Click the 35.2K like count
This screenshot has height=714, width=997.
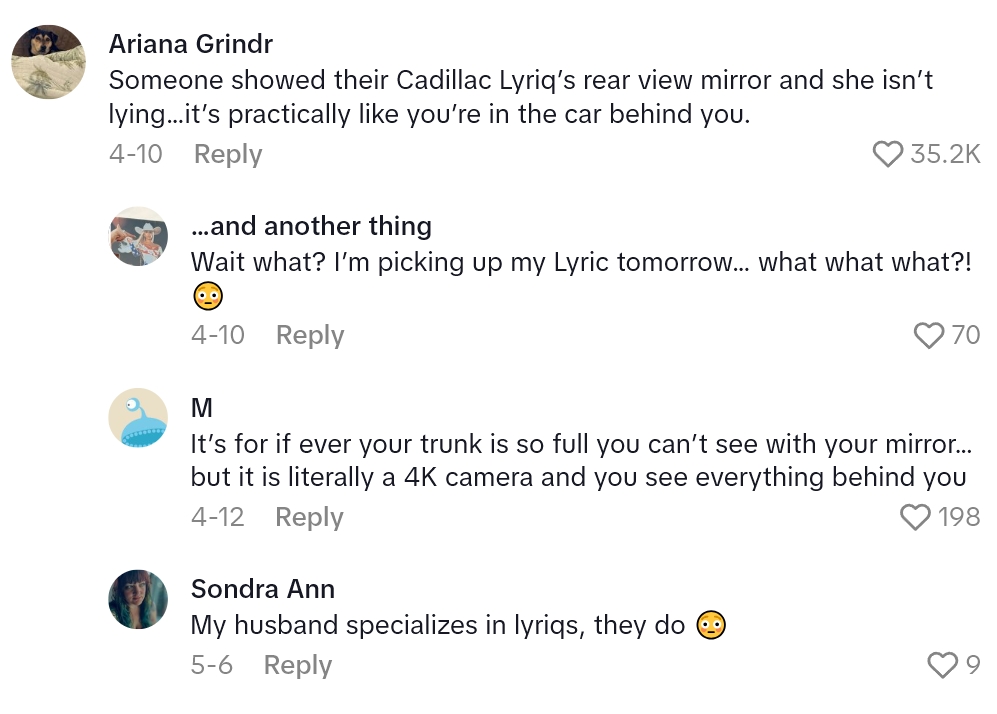click(945, 154)
